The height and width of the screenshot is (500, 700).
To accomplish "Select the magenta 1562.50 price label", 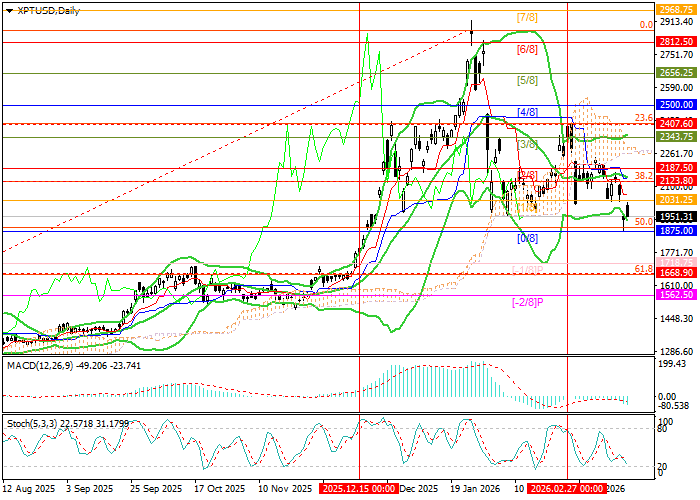I will tap(676, 294).
